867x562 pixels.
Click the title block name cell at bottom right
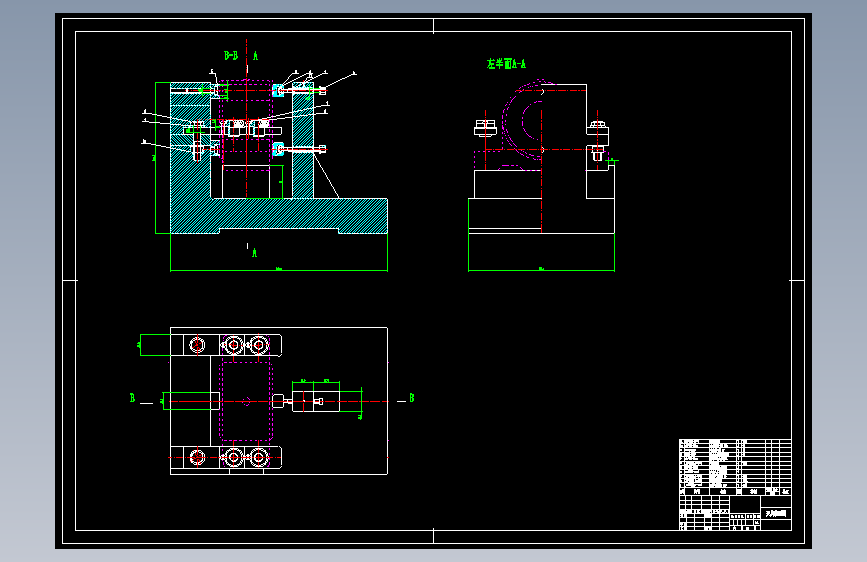(776, 513)
